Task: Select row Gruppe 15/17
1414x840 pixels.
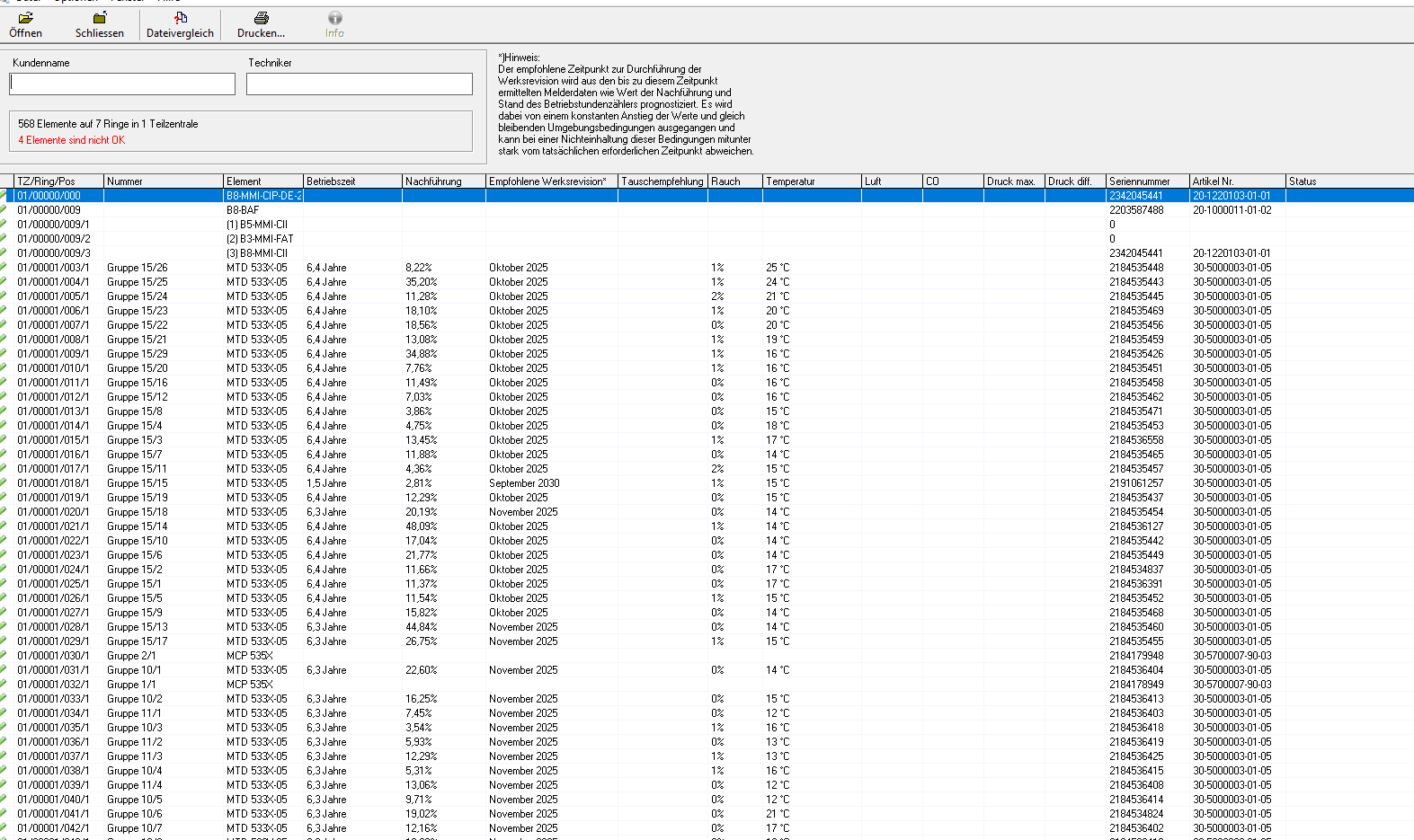Action: coord(707,641)
